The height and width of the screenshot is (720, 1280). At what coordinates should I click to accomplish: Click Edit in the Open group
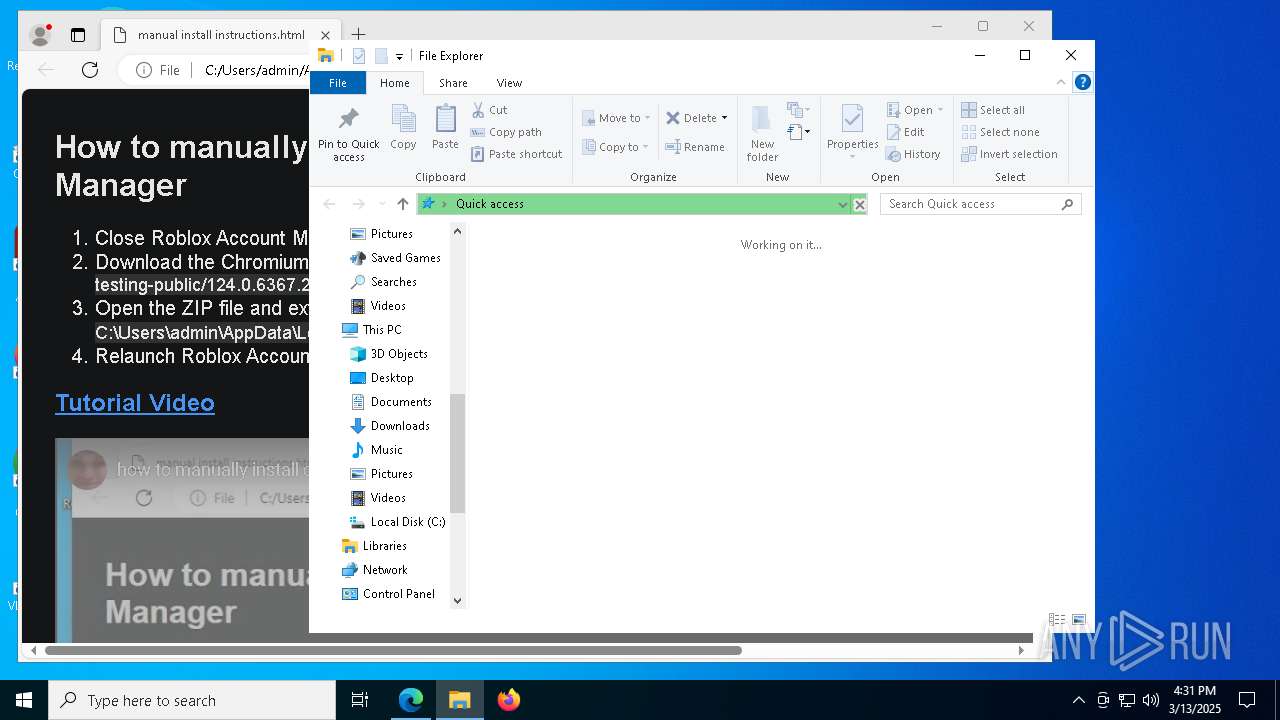pyautogui.click(x=905, y=132)
